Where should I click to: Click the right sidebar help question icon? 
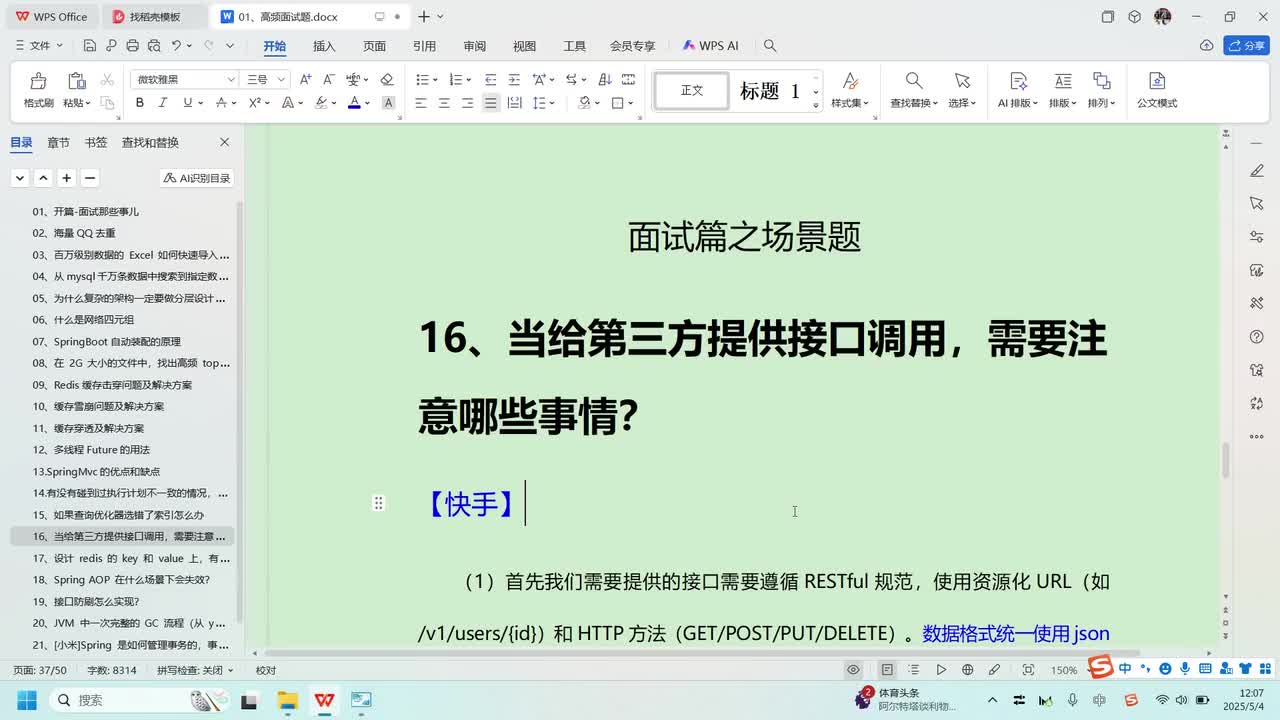coord(1257,337)
